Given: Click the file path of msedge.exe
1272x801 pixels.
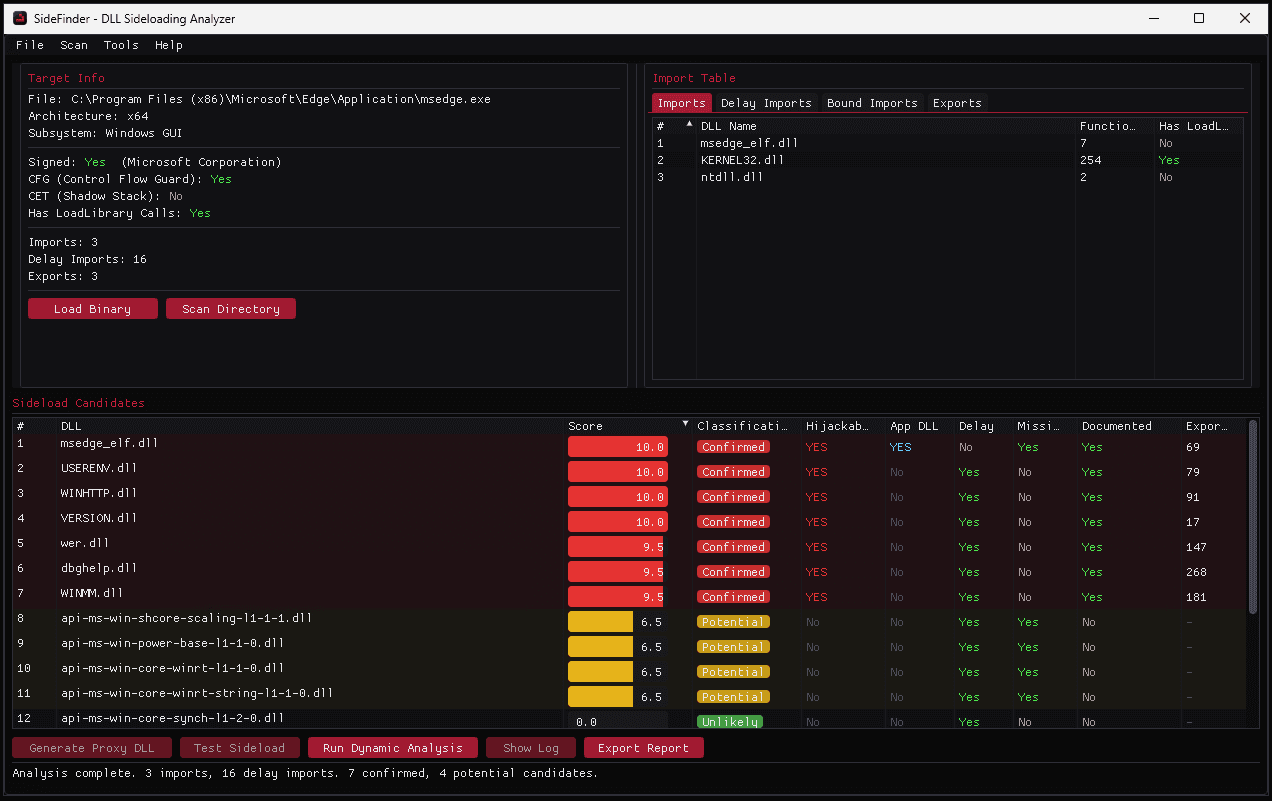Looking at the screenshot, I should click(x=280, y=99).
